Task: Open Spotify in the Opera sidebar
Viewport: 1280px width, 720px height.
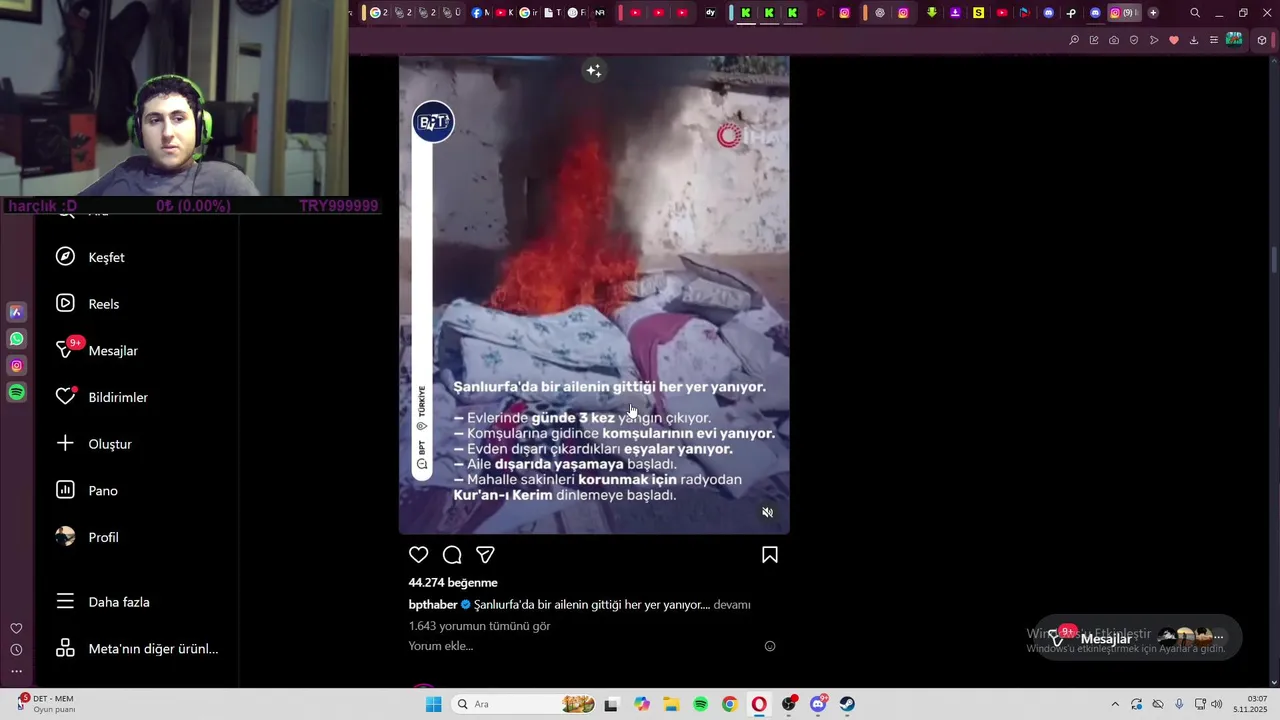Action: point(16,393)
